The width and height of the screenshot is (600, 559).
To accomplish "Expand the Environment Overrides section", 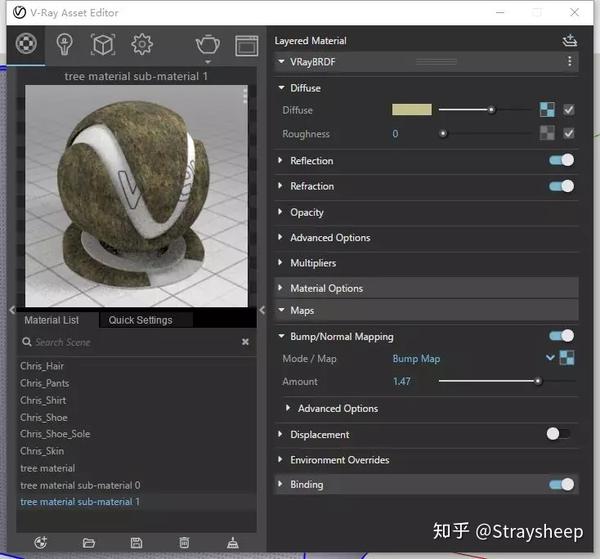I will 280,459.
